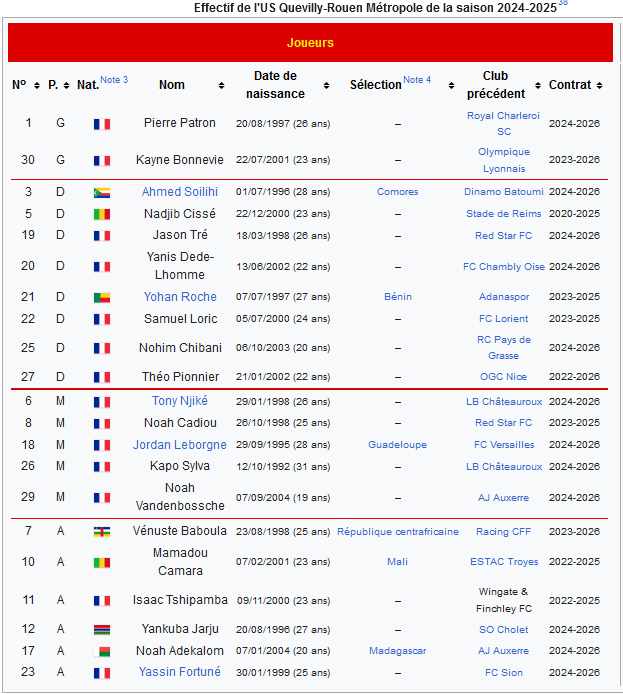
Task: Follow the ESTAC Troyes club link
Action: pos(504,562)
